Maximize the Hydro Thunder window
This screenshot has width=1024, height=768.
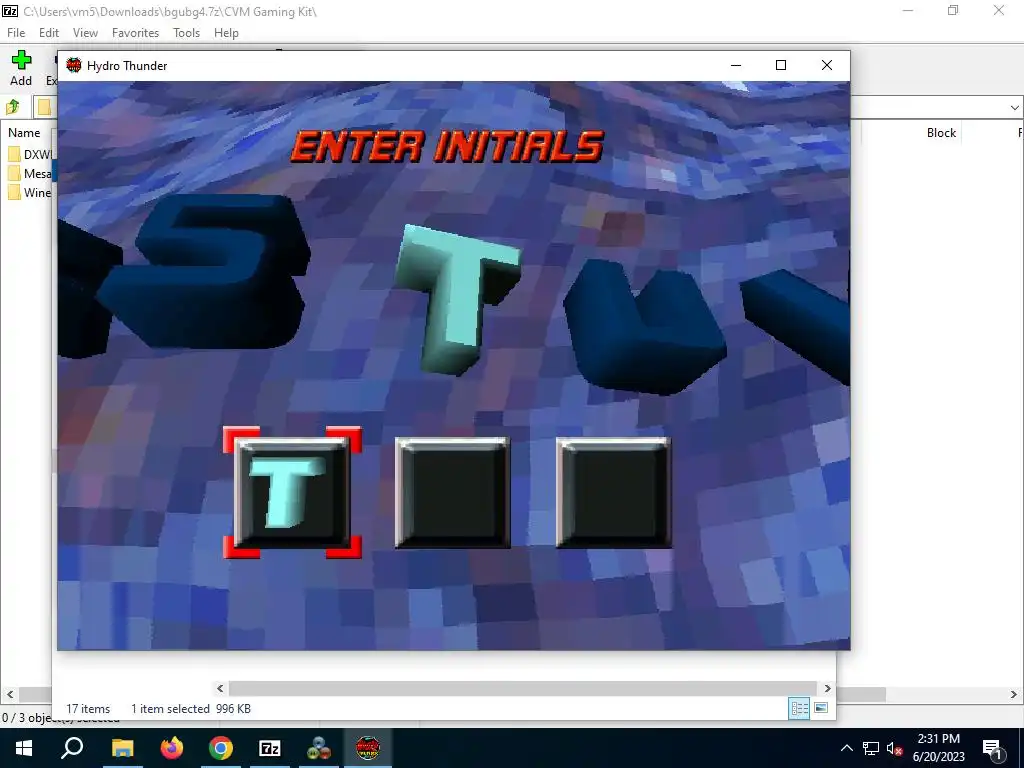(780, 65)
